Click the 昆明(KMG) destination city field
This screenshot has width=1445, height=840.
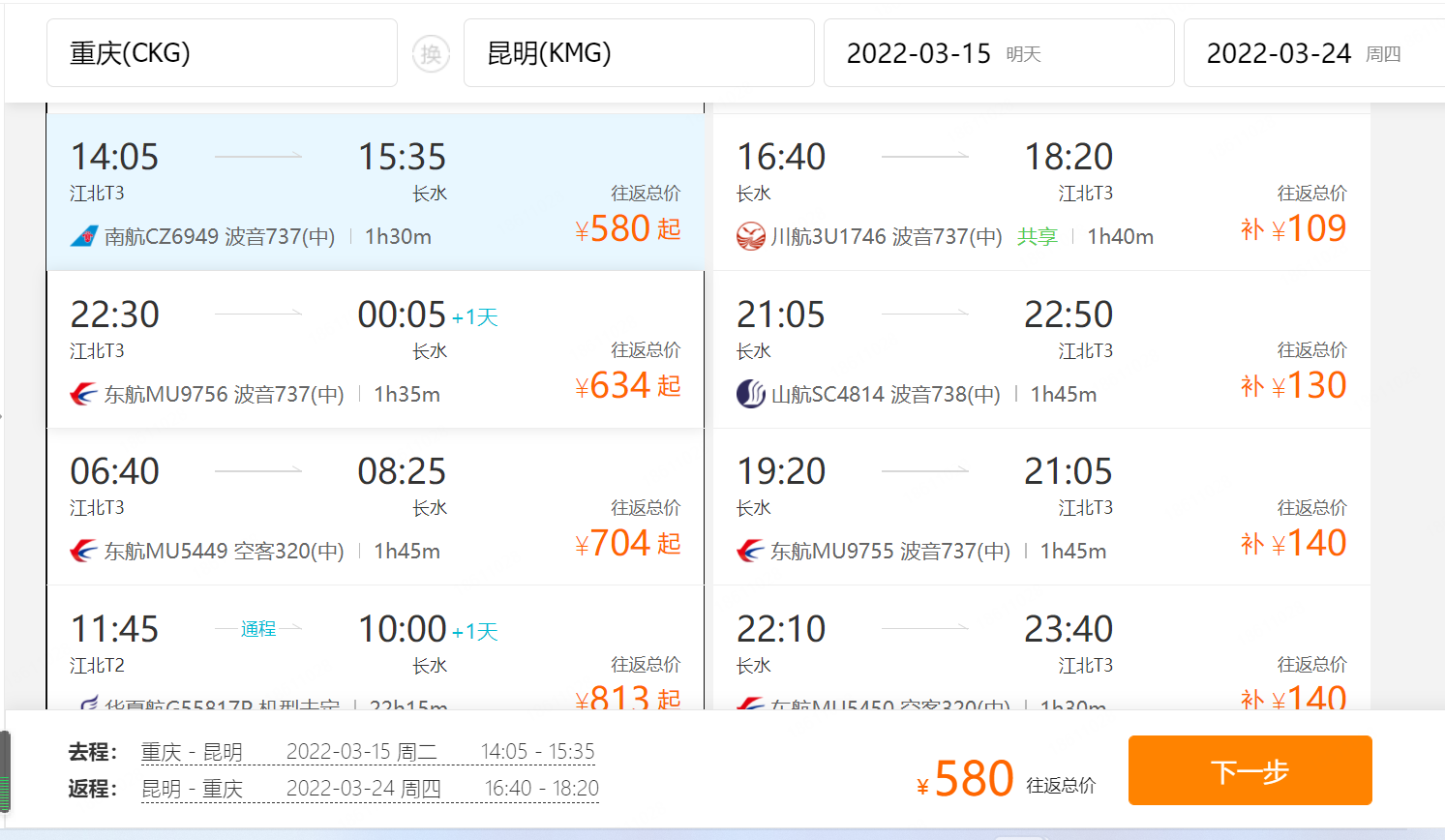point(639,53)
